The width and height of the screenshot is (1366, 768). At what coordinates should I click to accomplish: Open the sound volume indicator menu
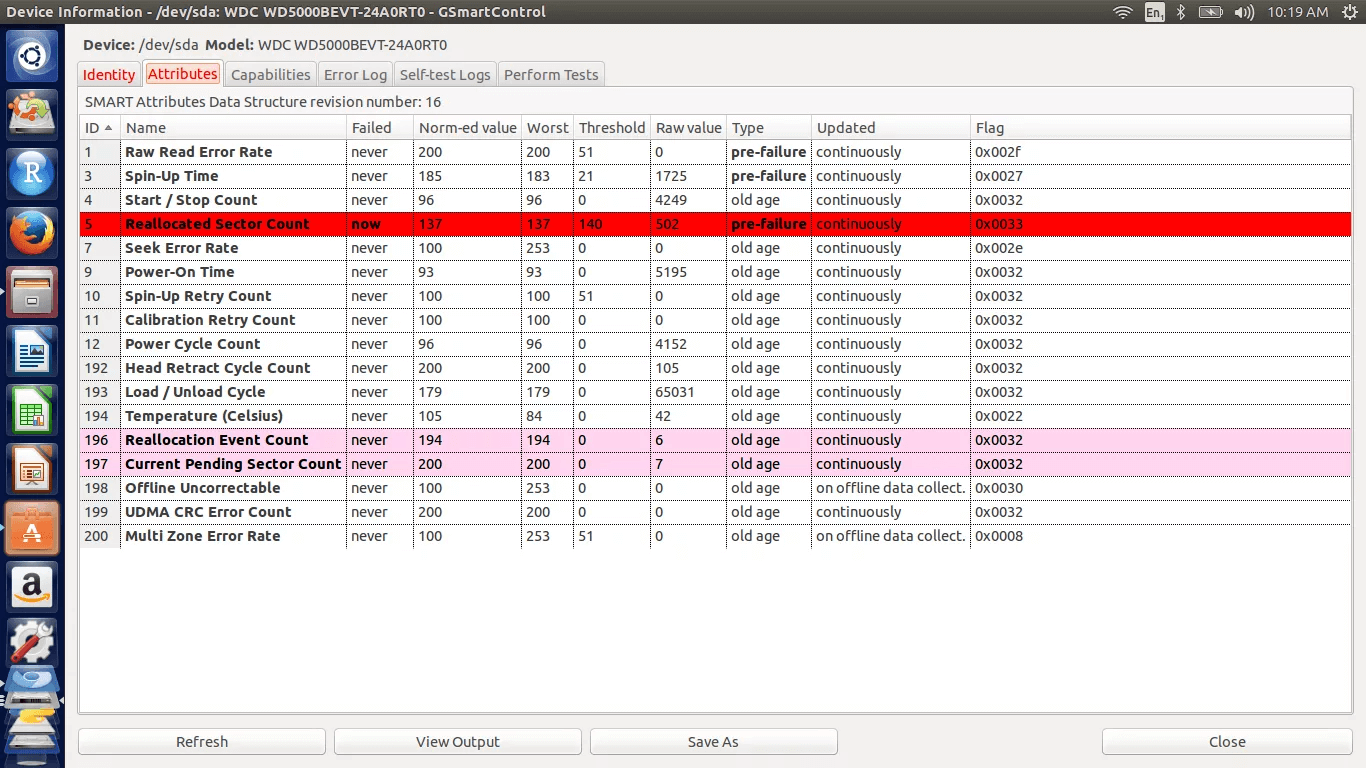pyautogui.click(x=1244, y=12)
